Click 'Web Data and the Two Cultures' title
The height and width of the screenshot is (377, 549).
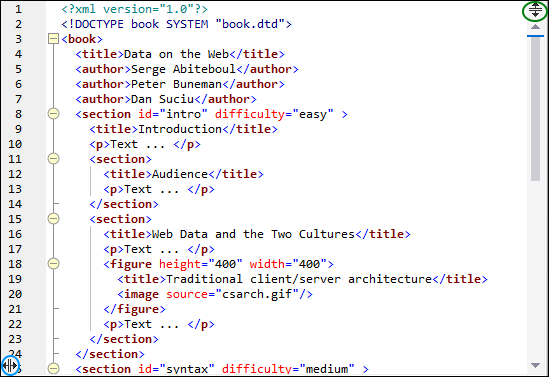click(253, 234)
